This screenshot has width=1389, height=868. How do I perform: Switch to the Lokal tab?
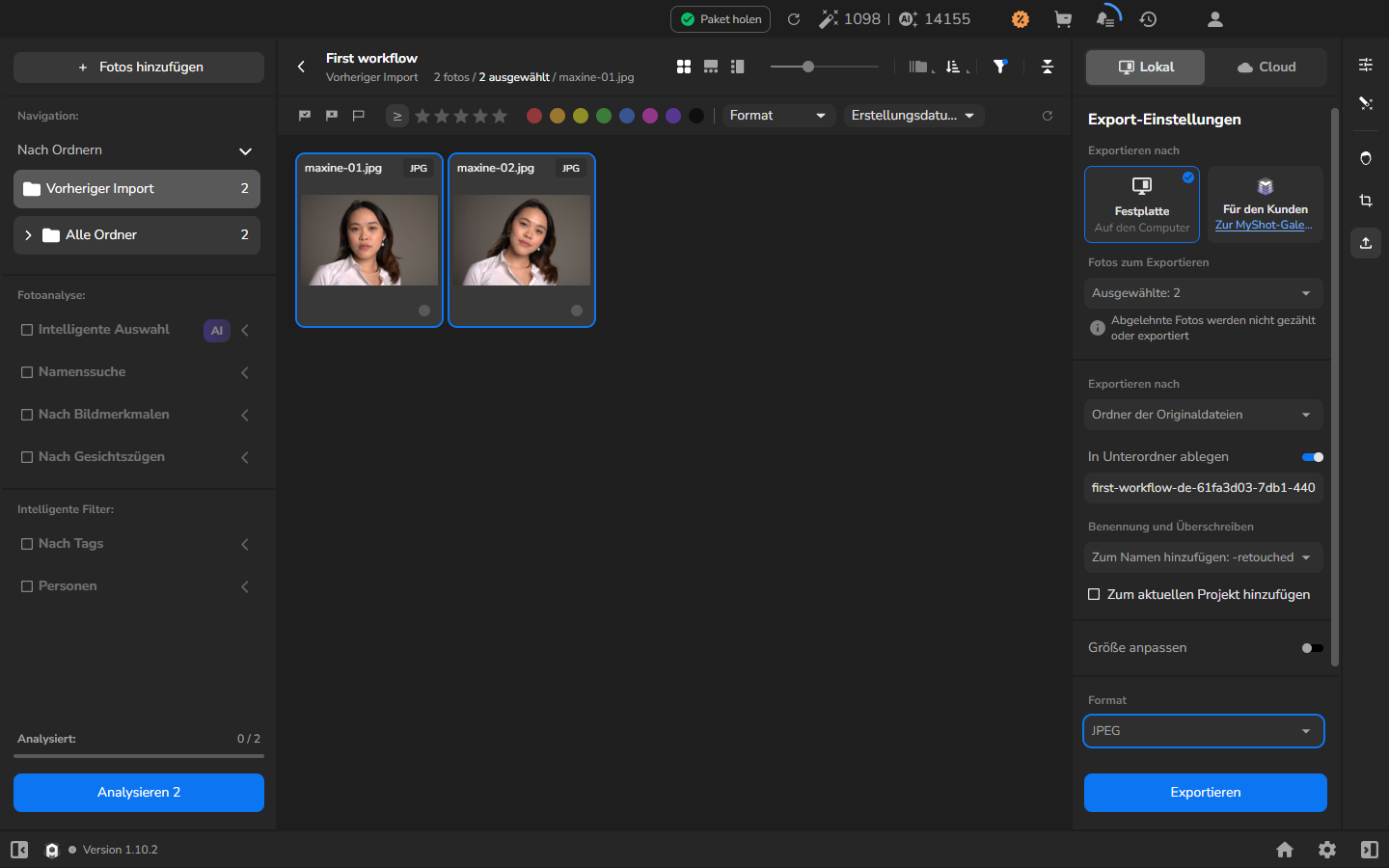pos(1146,68)
